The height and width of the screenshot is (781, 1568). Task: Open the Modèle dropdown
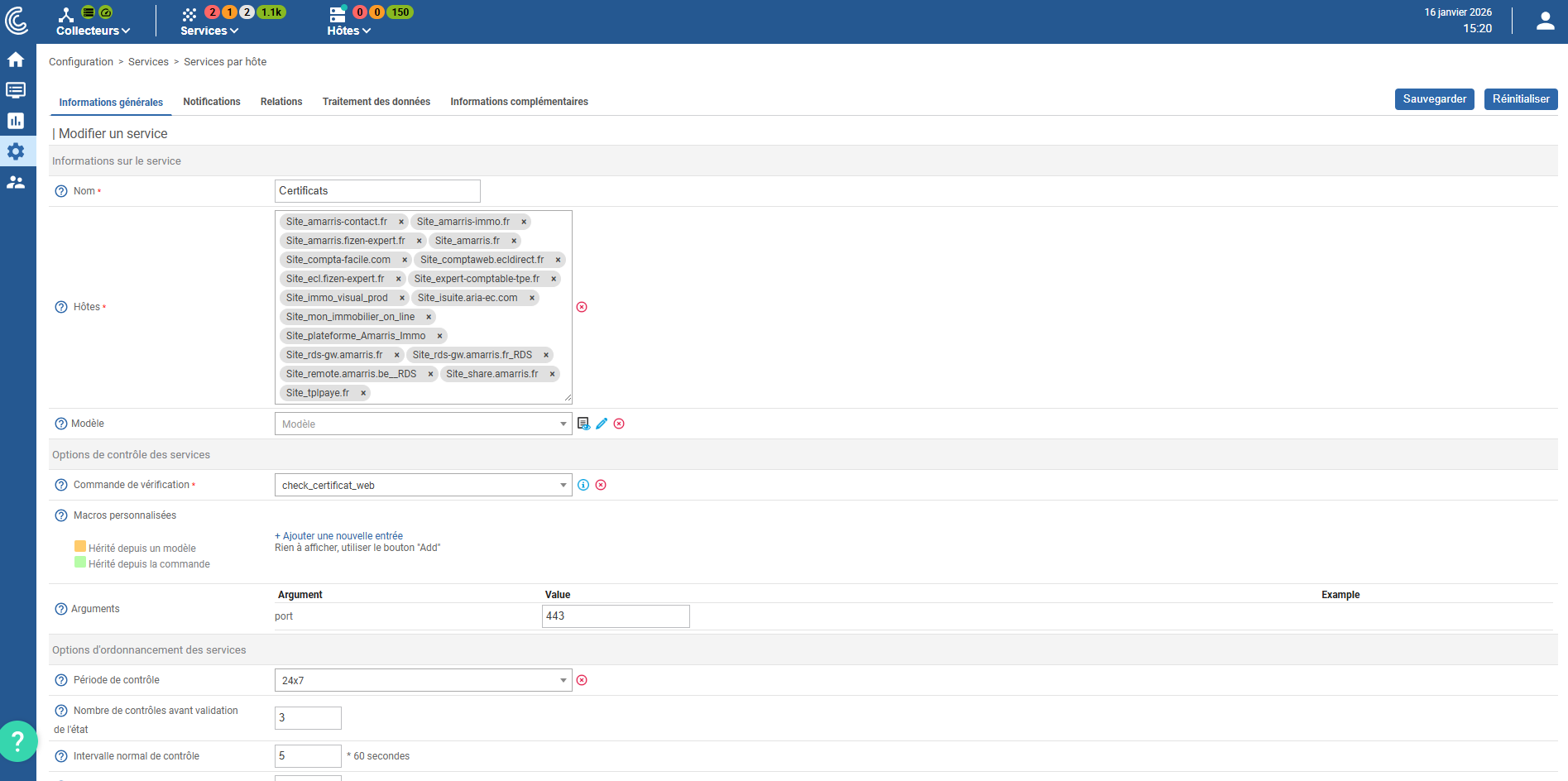pos(423,424)
